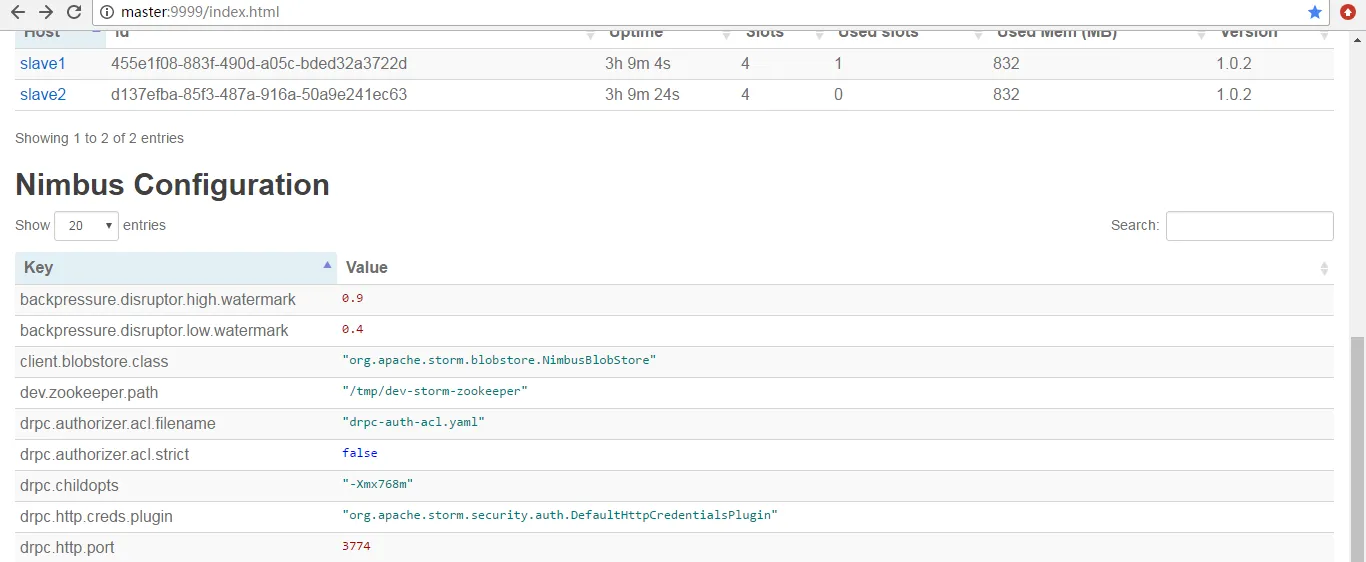Click slave2 uptime 3h 9m 24s
The image size is (1366, 562).
pos(642,95)
